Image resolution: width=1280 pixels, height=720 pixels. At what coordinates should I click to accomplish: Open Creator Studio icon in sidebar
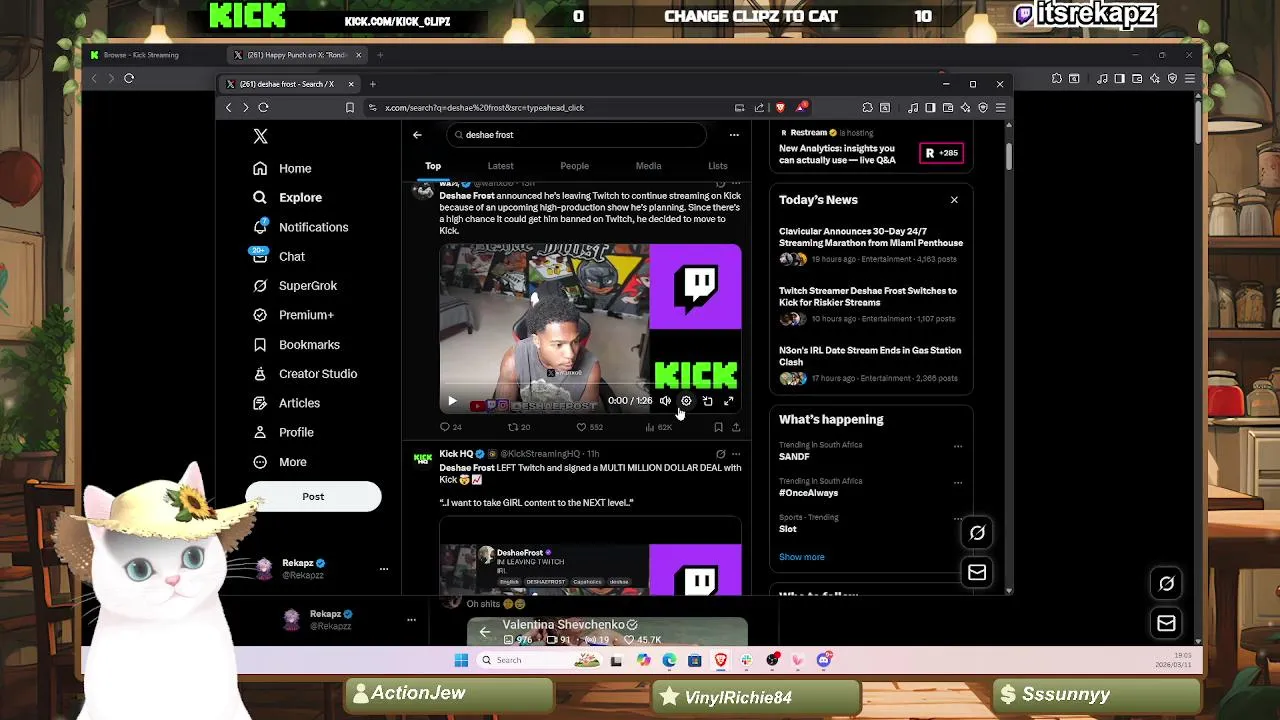(260, 374)
